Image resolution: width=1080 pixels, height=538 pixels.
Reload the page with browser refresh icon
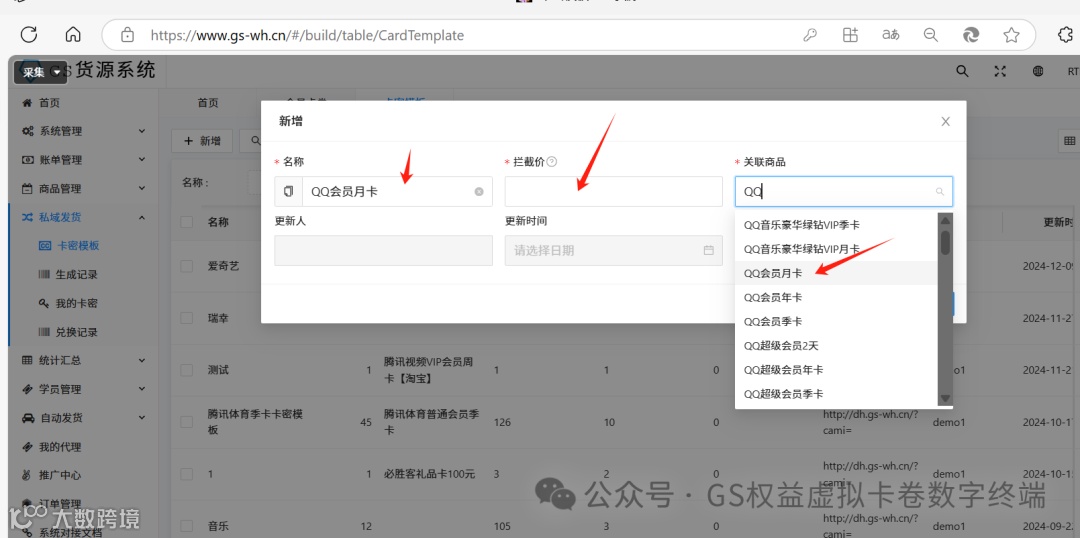[x=28, y=34]
